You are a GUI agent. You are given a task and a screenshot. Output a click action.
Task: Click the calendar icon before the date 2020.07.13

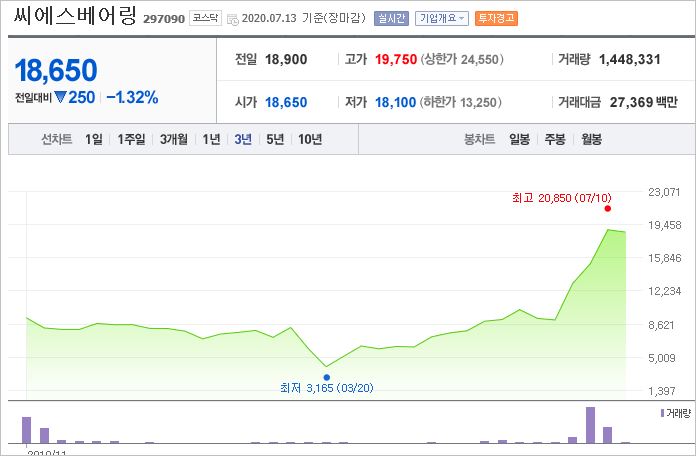232,19
